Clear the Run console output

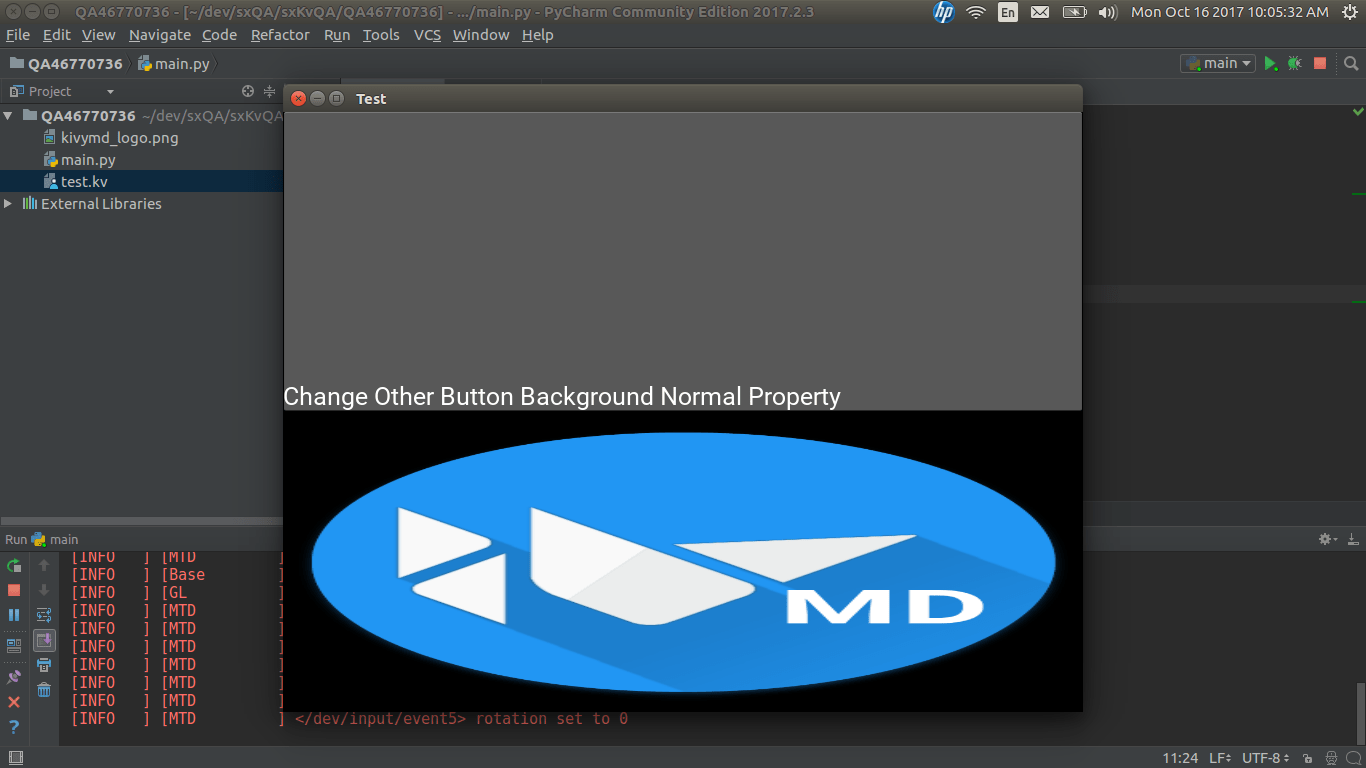[44, 690]
